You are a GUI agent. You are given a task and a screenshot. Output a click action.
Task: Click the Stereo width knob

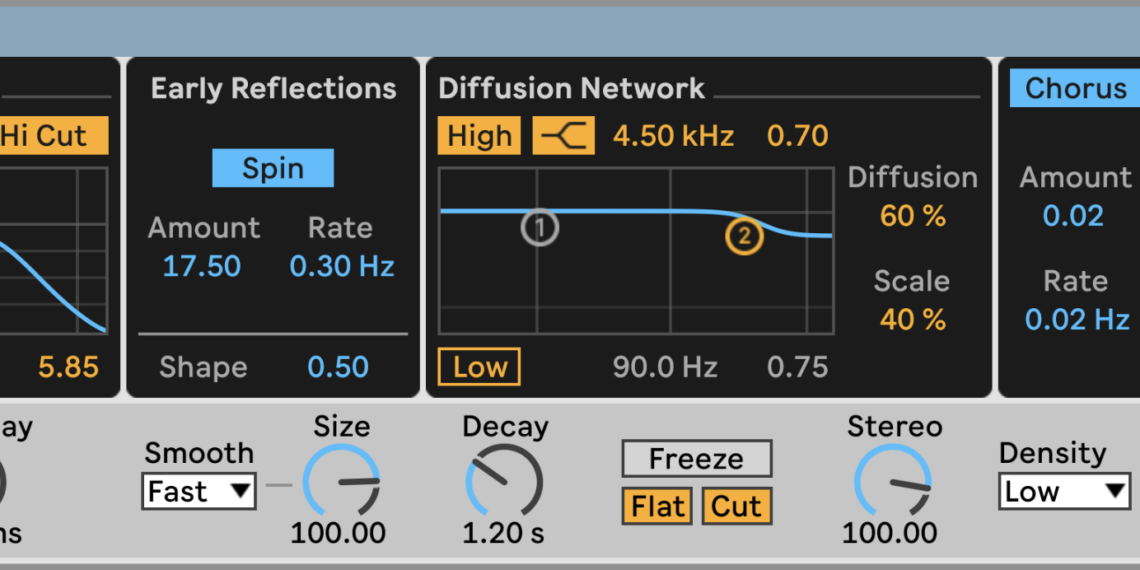893,481
